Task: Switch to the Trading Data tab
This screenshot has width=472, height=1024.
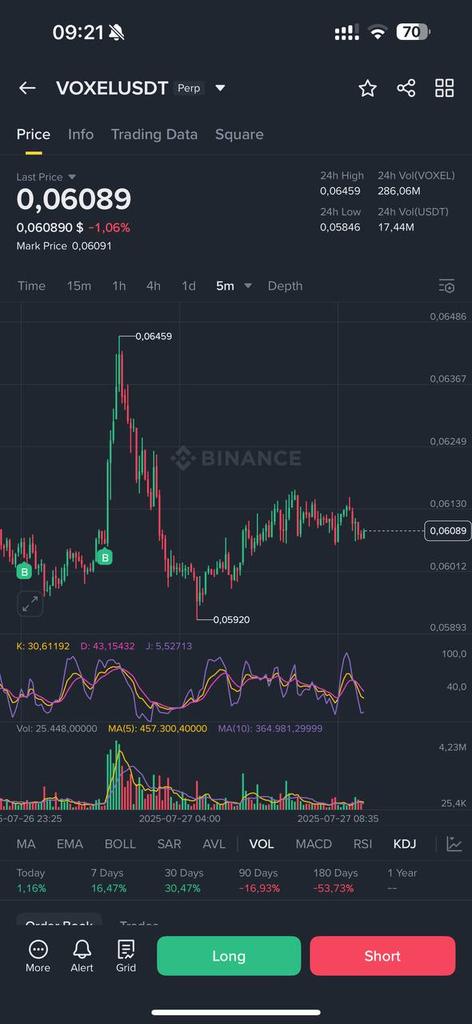Action: tap(154, 135)
